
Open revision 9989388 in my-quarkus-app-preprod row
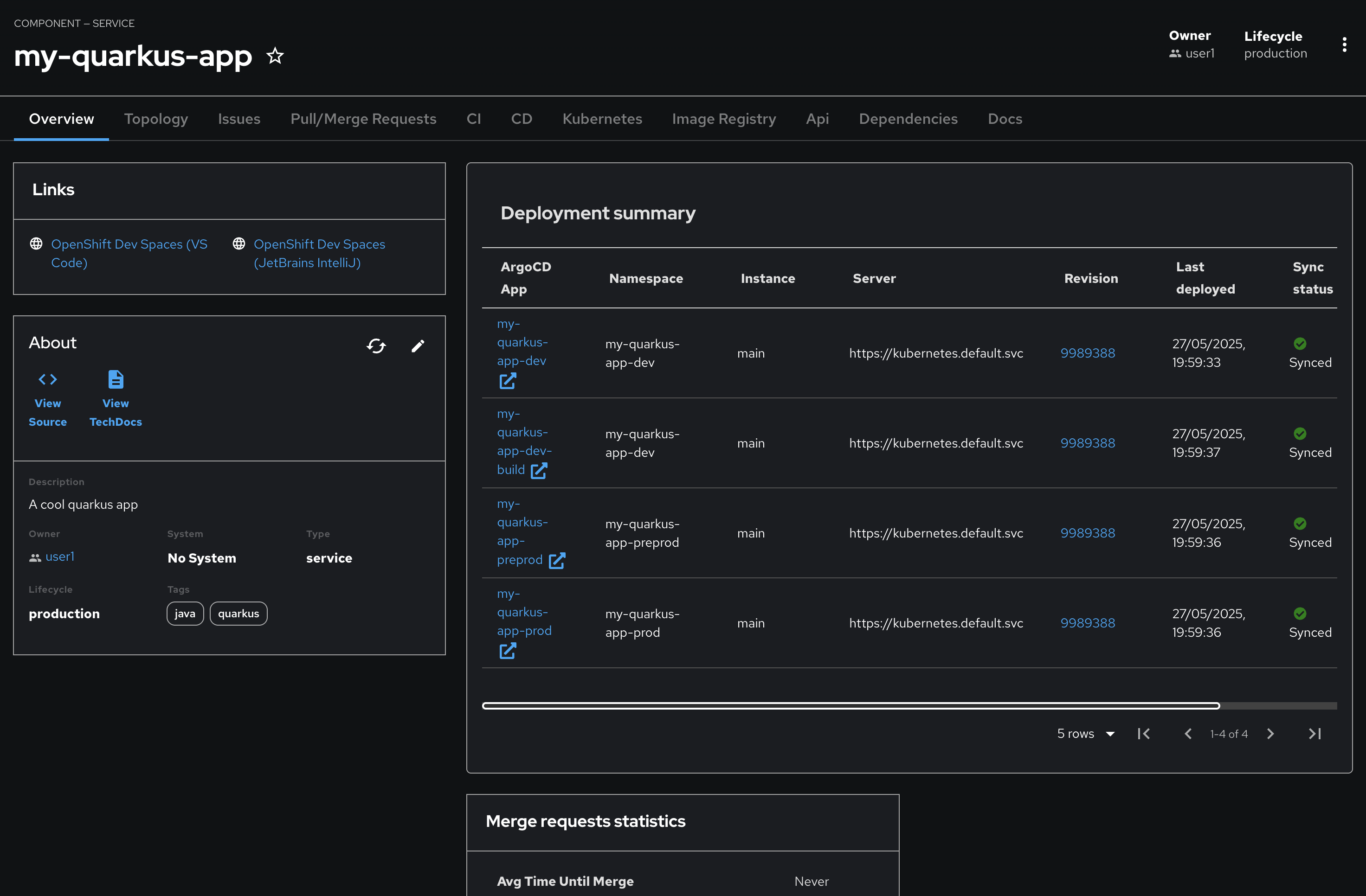(1088, 533)
